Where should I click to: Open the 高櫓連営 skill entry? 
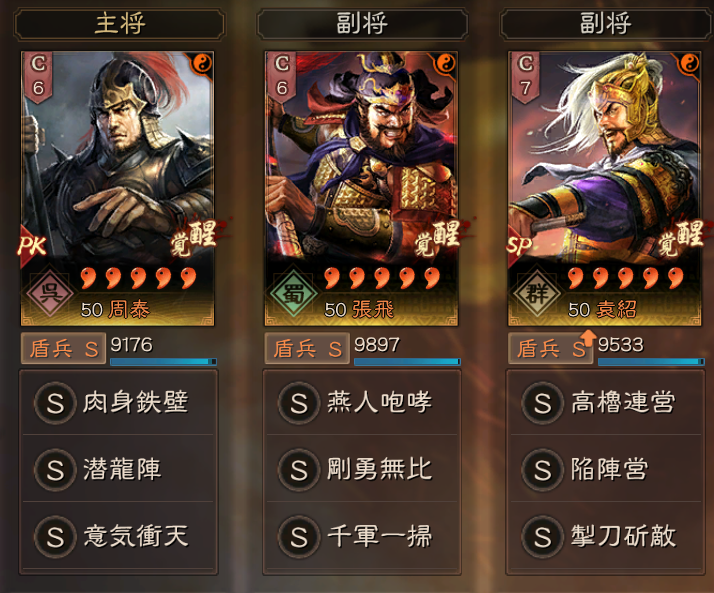point(606,403)
